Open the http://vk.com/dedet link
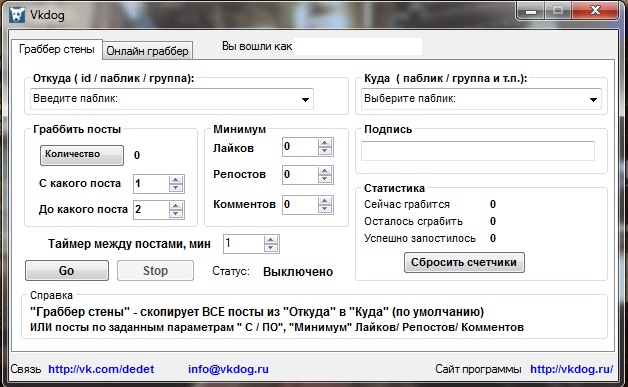This screenshot has height=387, width=628. pyautogui.click(x=101, y=369)
